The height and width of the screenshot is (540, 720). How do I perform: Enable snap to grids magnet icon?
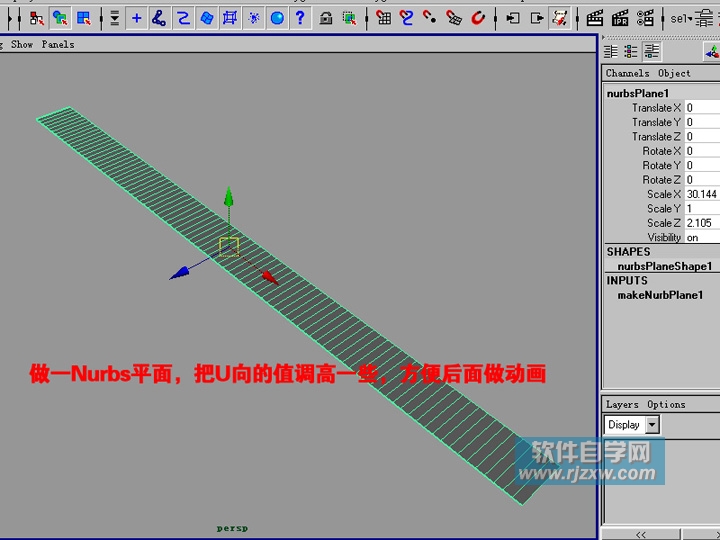[x=383, y=18]
